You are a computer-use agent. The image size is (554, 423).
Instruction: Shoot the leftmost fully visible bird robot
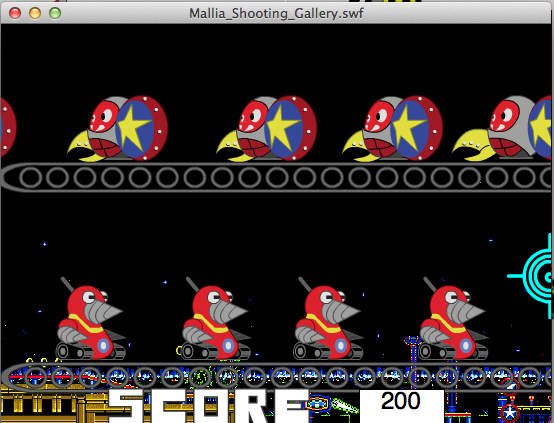click(118, 129)
